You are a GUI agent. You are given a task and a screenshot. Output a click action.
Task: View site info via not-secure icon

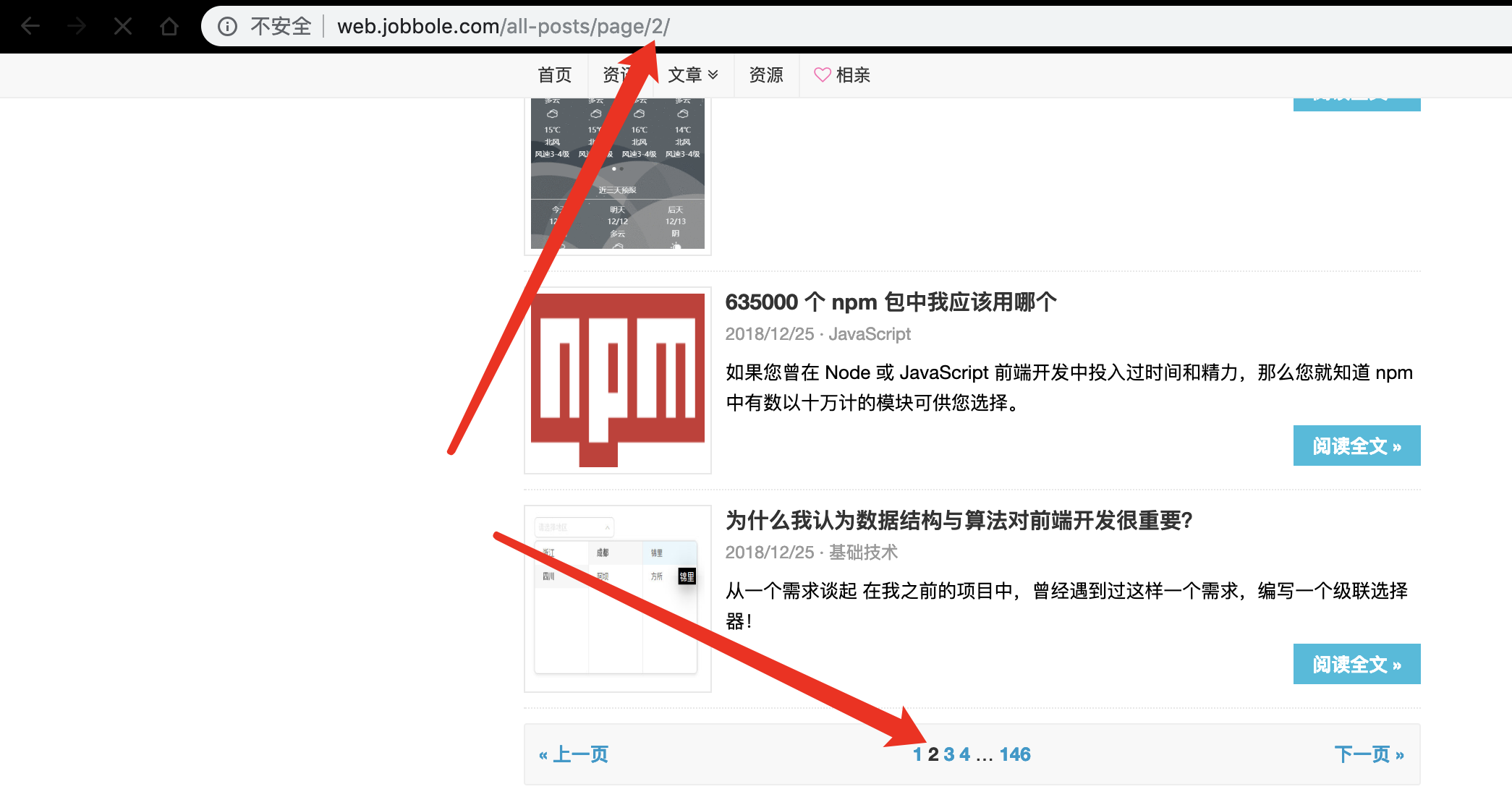click(x=227, y=27)
